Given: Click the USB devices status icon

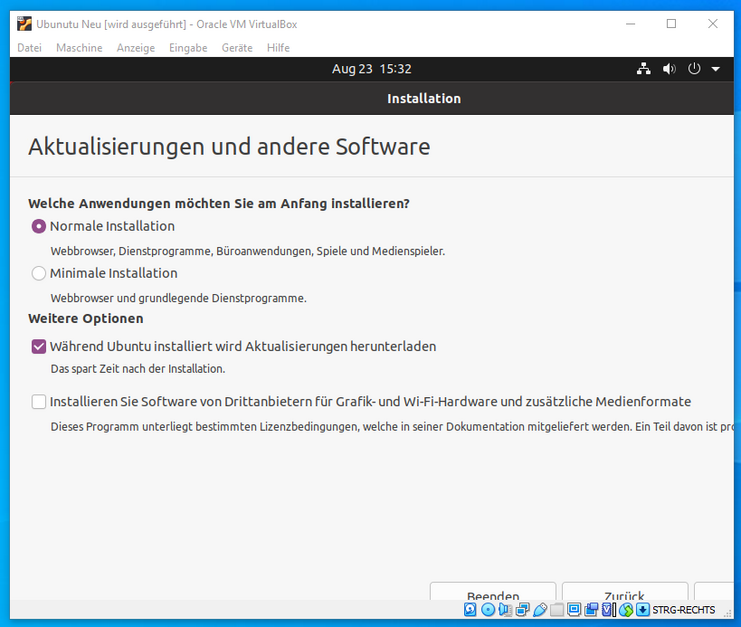Looking at the screenshot, I should 540,610.
